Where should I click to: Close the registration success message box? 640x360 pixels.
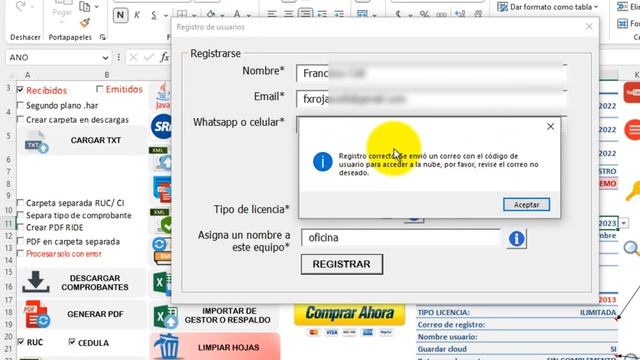550,127
